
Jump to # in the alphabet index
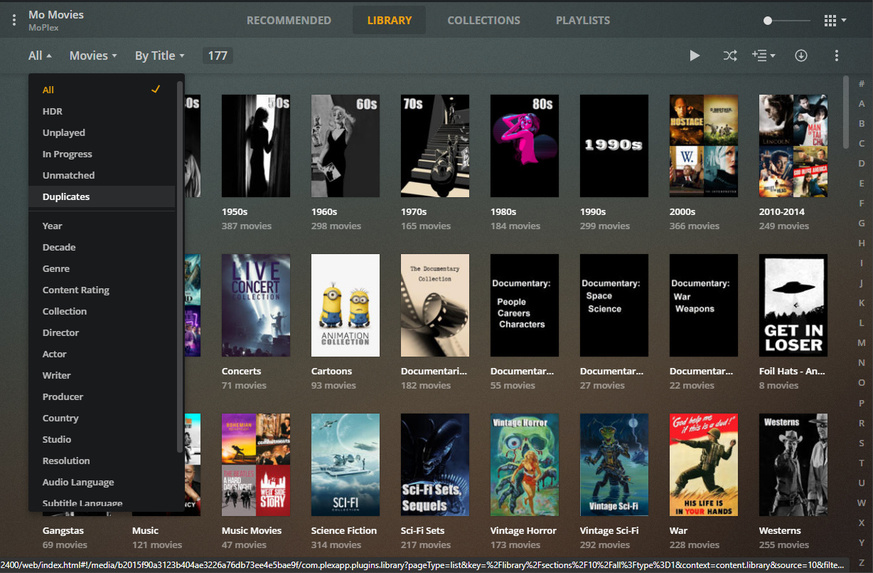click(x=861, y=84)
